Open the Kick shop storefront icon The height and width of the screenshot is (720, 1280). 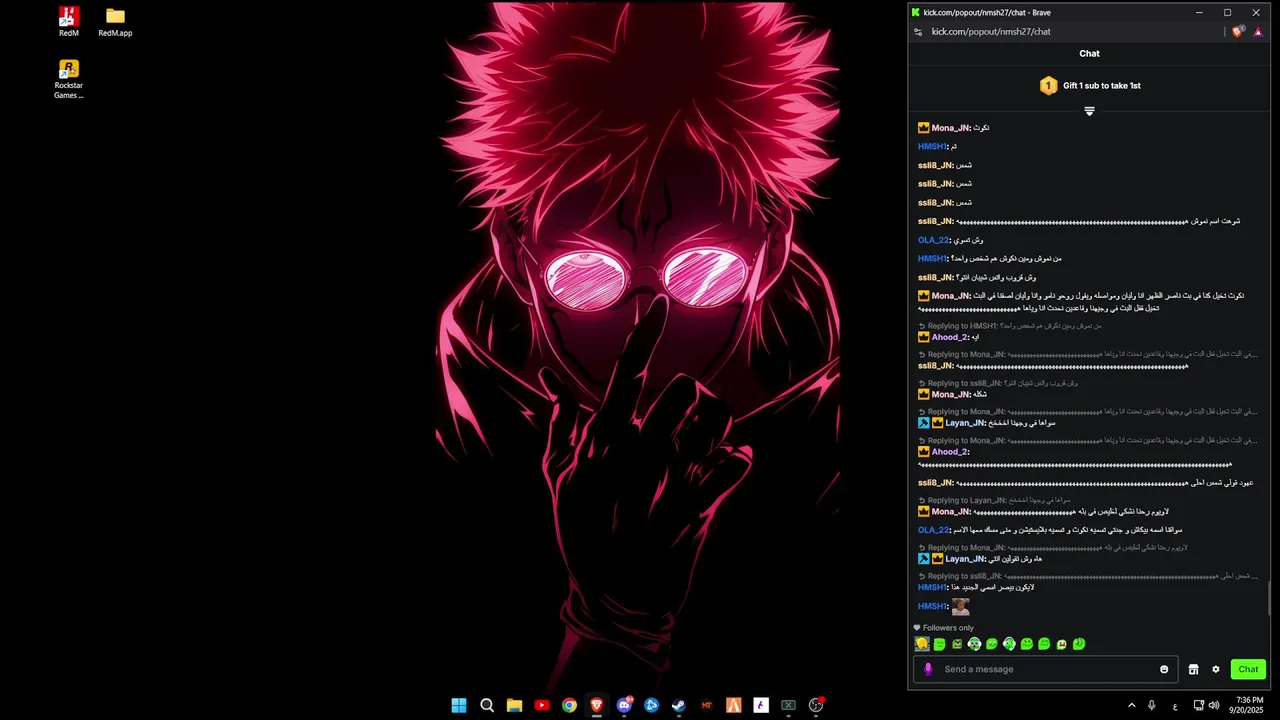[1193, 669]
